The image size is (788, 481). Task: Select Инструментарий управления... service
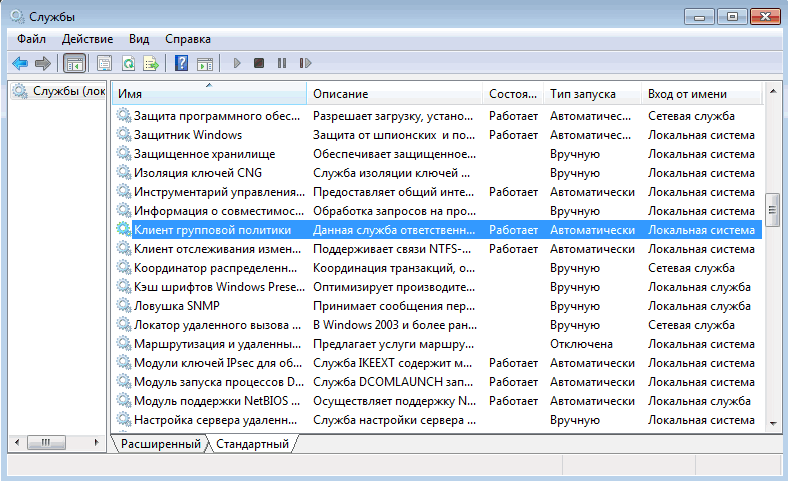[x=219, y=192]
